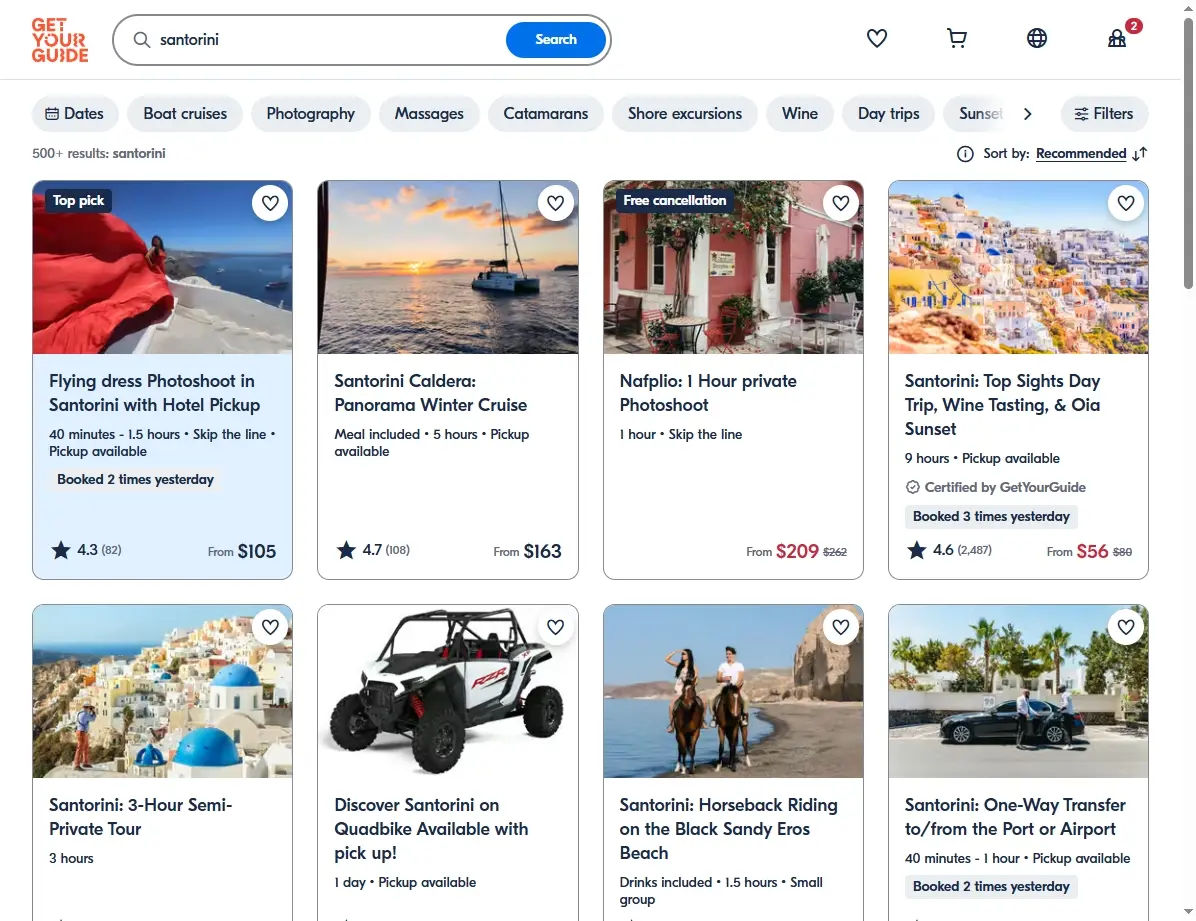Image resolution: width=1196 pixels, height=921 pixels.
Task: Click the 4.7 (108) star rating
Action: tap(373, 550)
